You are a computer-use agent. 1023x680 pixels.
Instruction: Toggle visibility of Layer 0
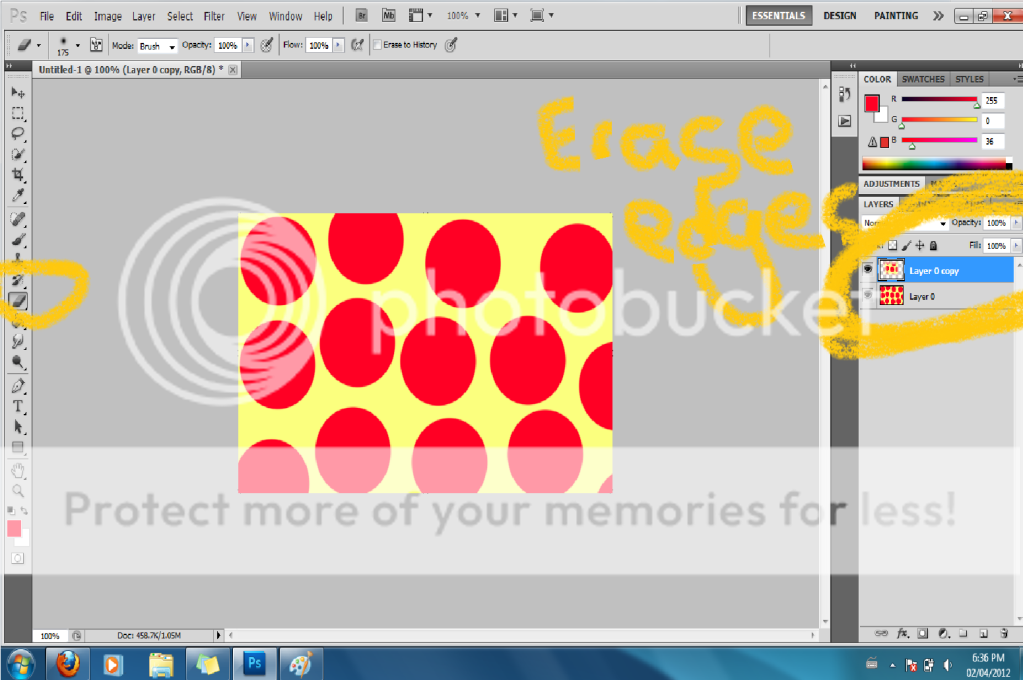pyautogui.click(x=868, y=296)
